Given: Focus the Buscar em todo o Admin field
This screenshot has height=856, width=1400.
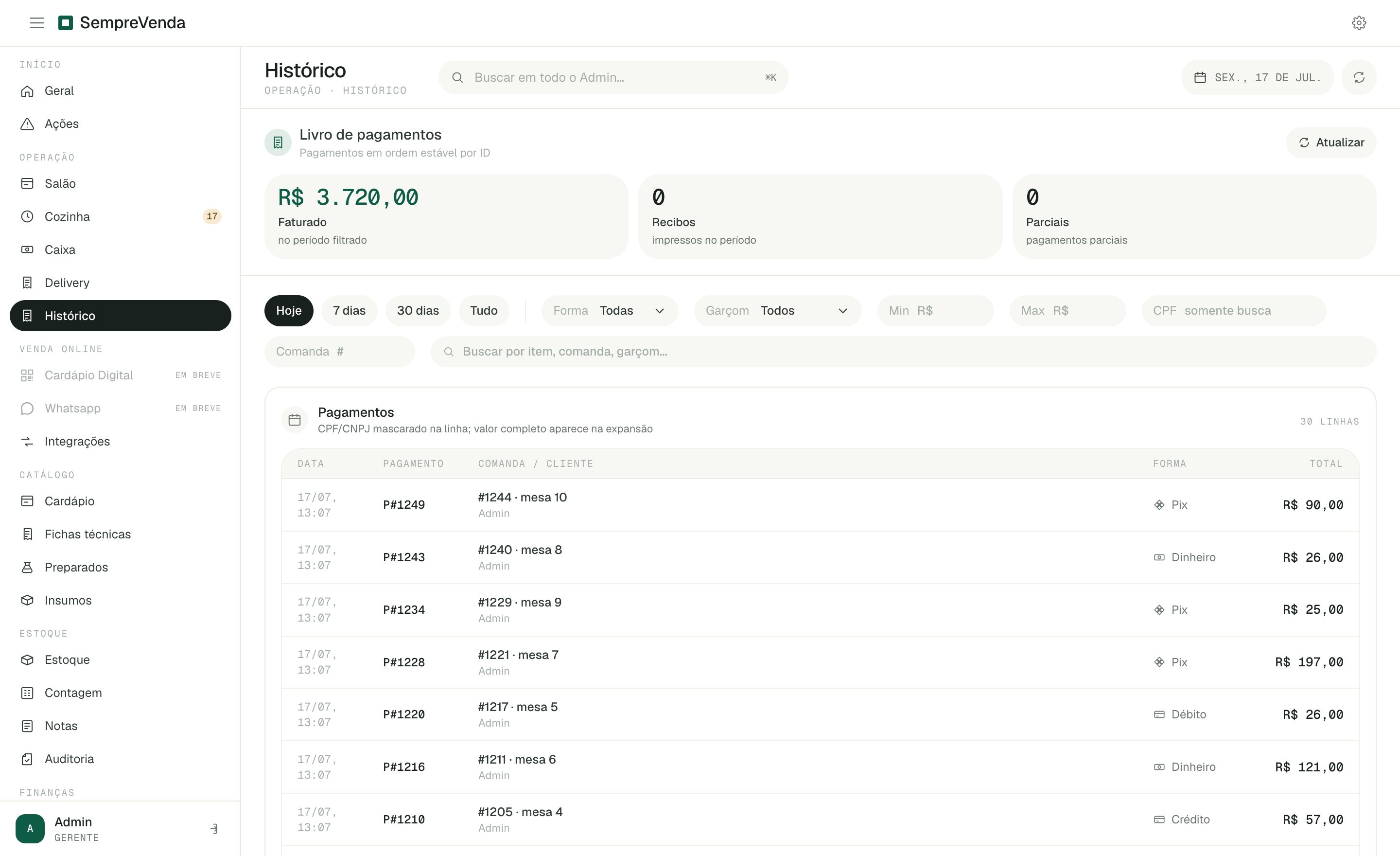Looking at the screenshot, I should coord(613,77).
